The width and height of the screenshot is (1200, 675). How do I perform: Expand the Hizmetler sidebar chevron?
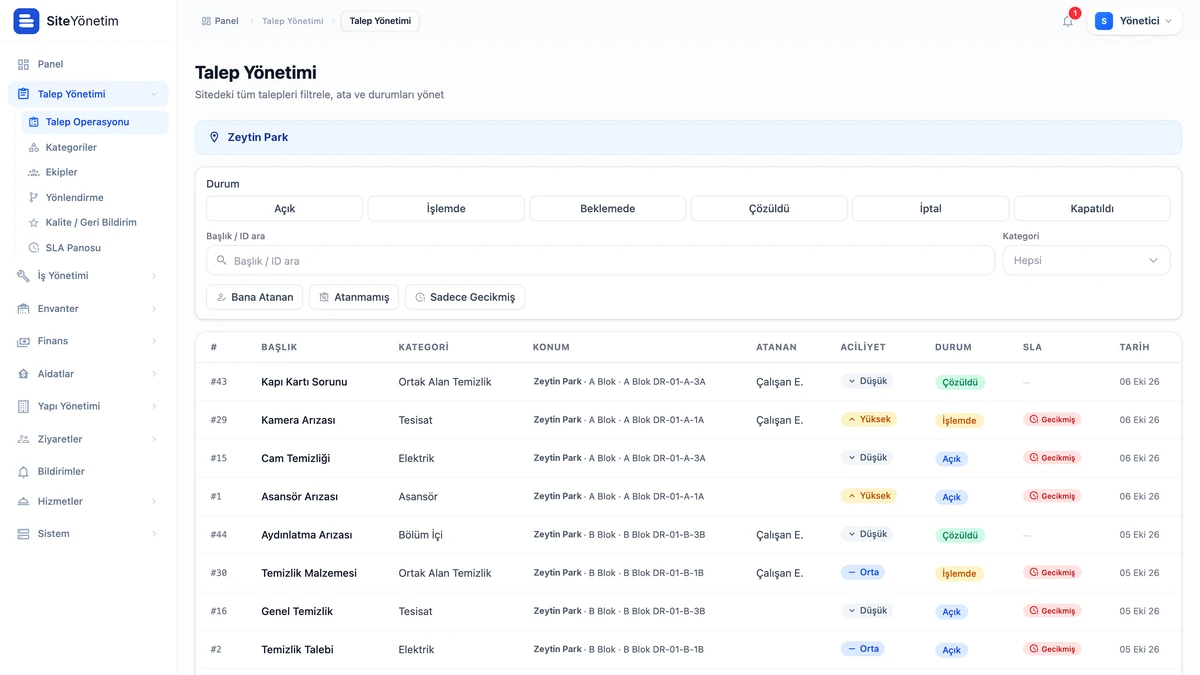coord(154,501)
